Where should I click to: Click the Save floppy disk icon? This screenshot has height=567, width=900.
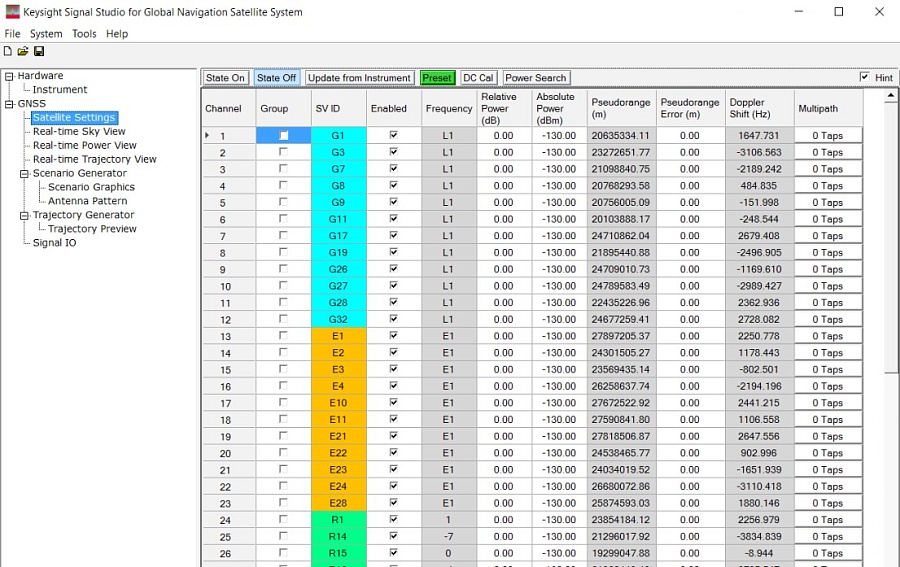tap(39, 51)
